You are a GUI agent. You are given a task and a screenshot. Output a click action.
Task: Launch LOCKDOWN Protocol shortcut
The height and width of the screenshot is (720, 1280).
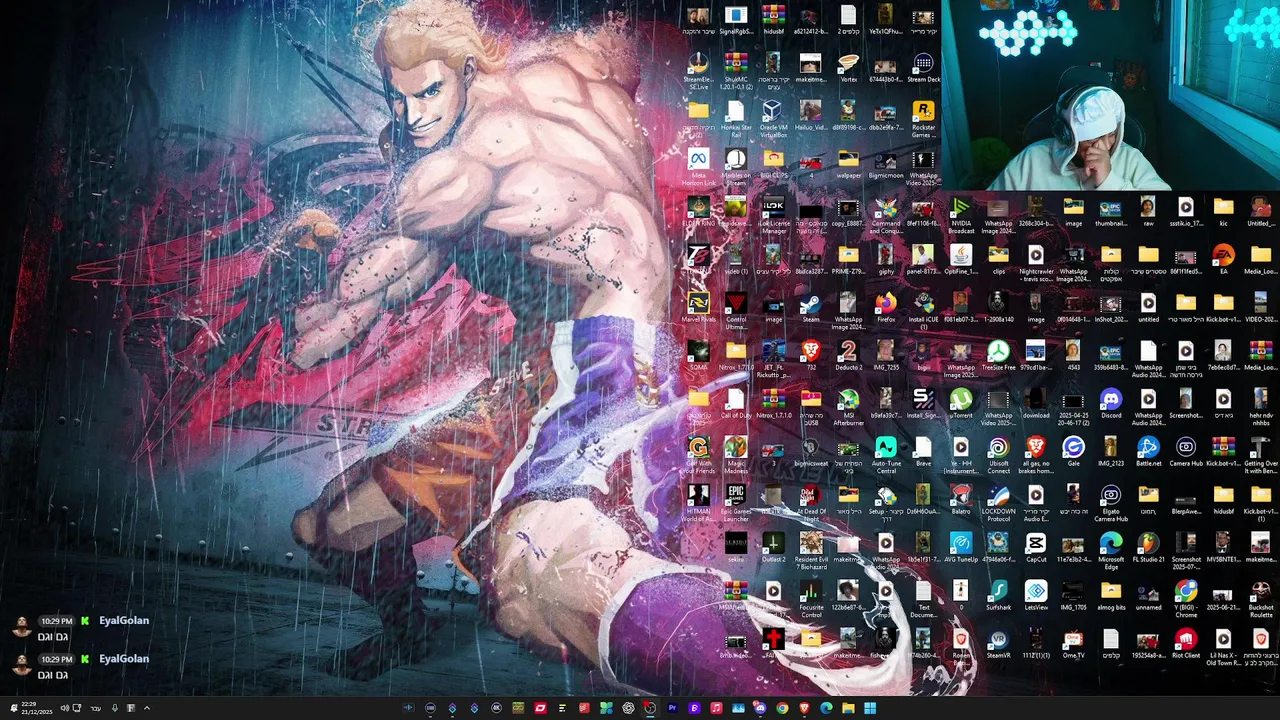point(999,502)
